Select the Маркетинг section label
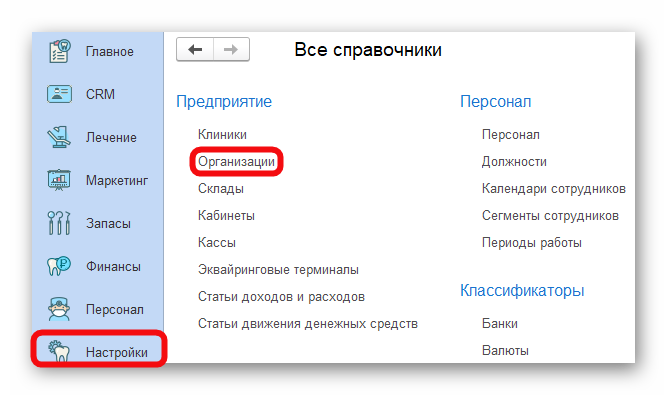 pos(117,180)
